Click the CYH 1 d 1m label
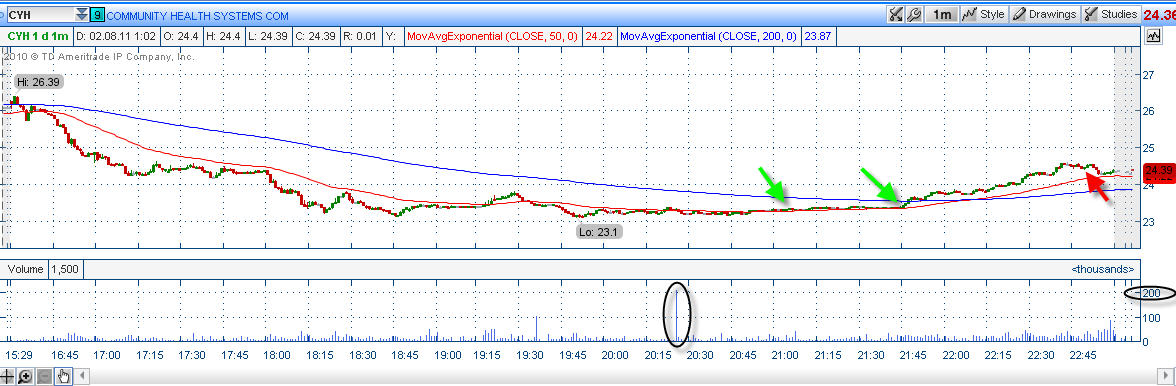This screenshot has height=386, width=1176. (x=38, y=35)
